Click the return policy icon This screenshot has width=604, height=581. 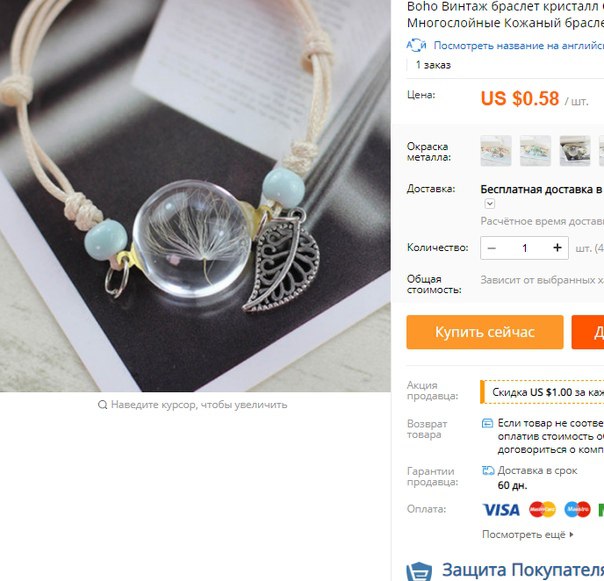point(487,423)
